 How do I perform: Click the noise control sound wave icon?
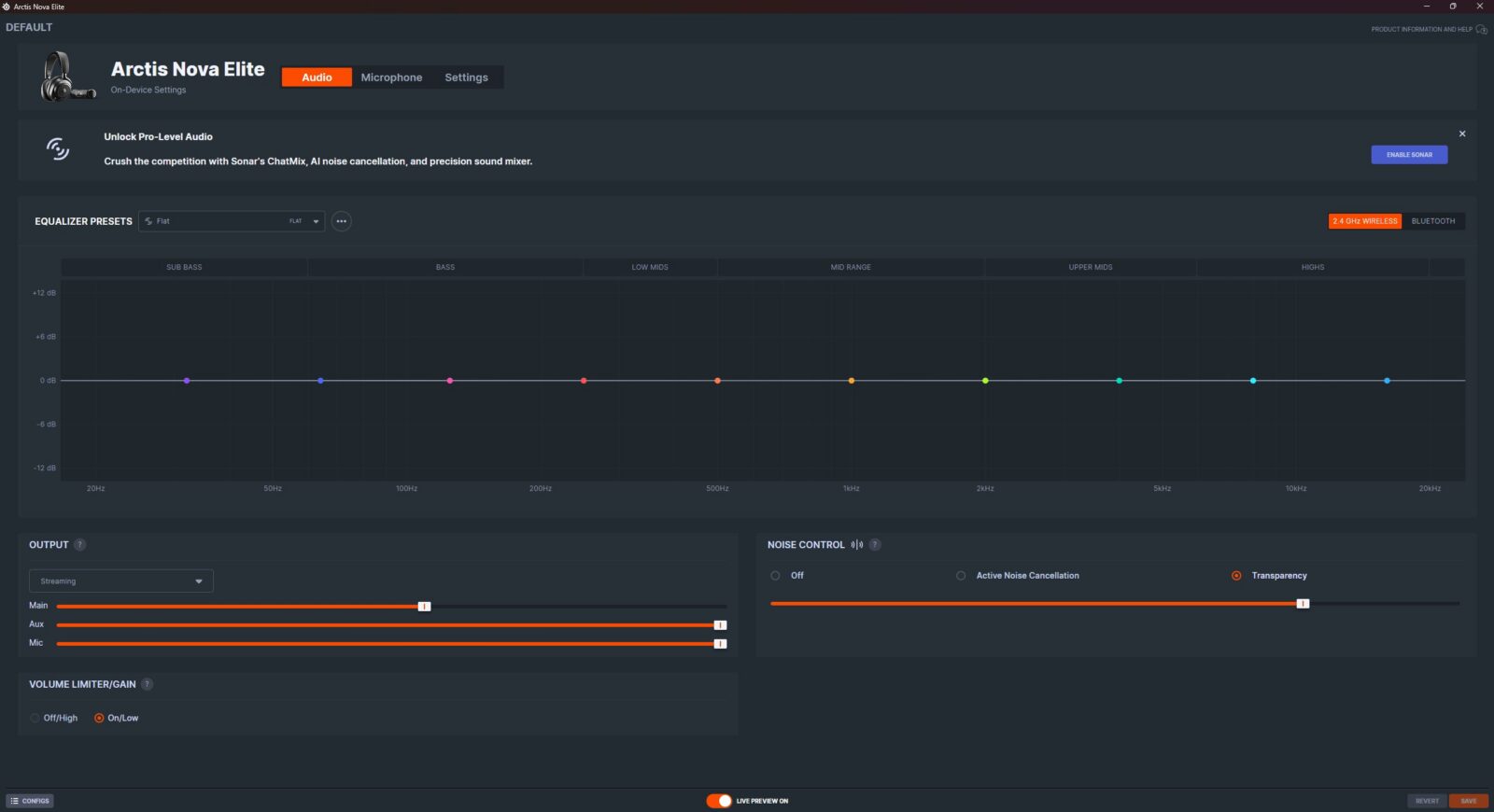[x=857, y=545]
